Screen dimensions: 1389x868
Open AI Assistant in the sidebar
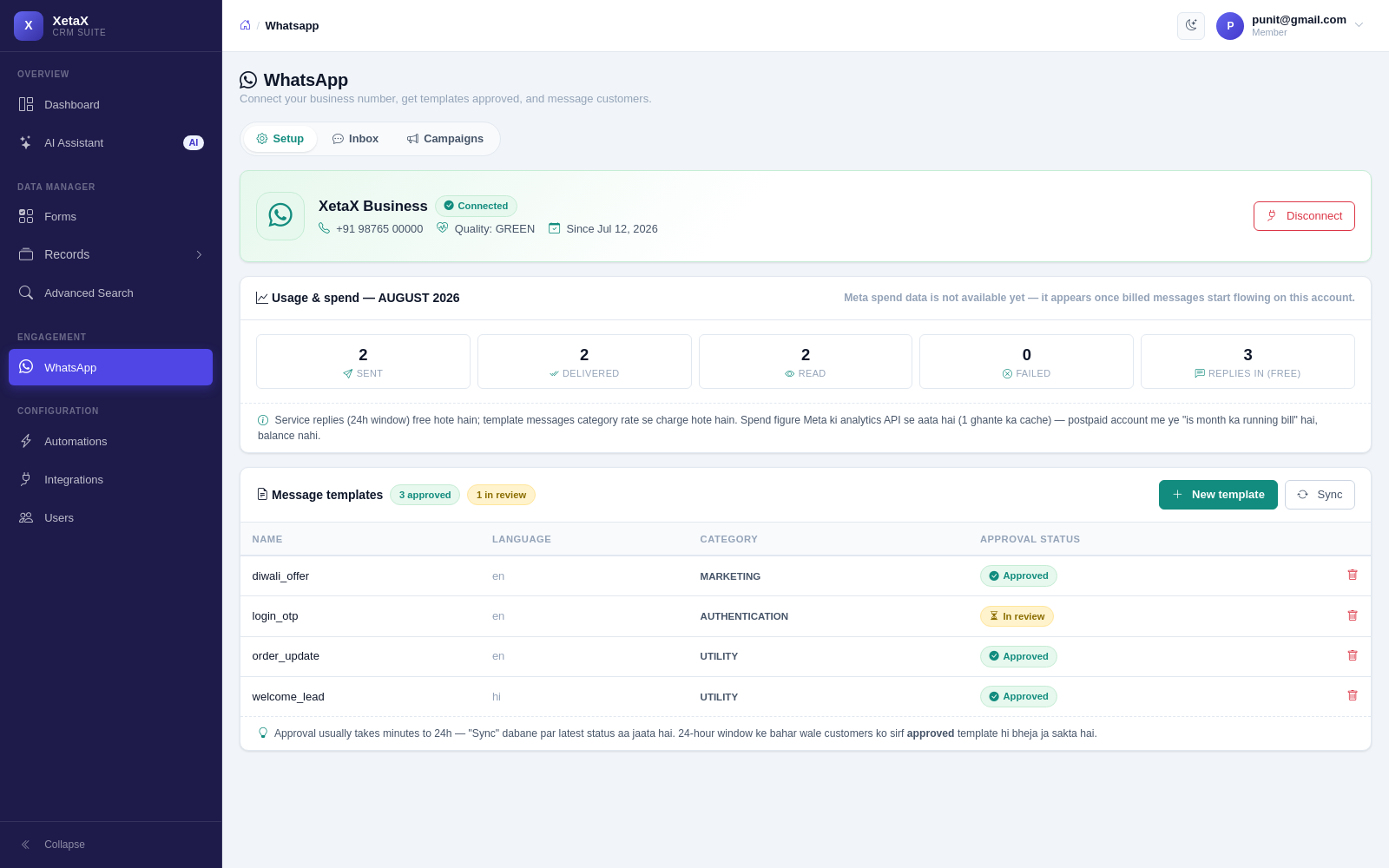(x=110, y=142)
